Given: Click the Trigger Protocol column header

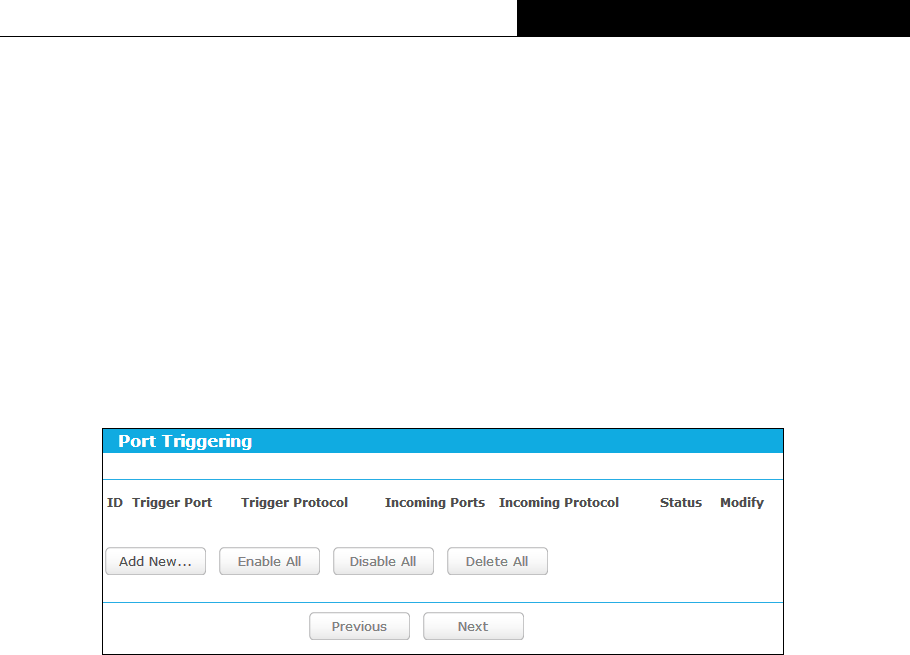Looking at the screenshot, I should (294, 502).
